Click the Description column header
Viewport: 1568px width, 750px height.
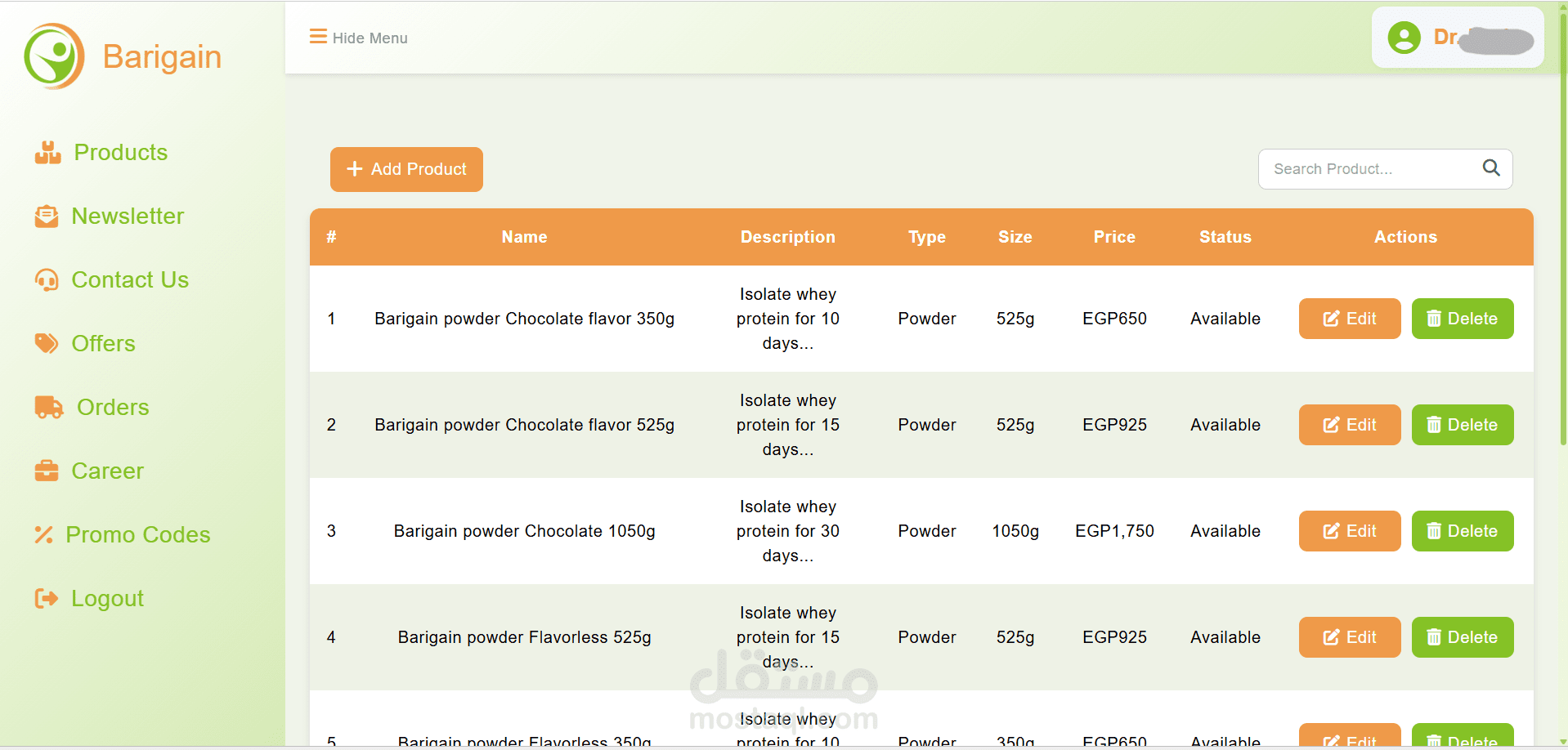pos(788,237)
